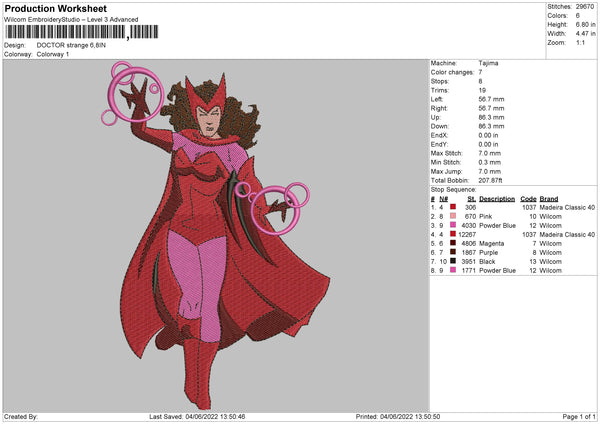Click 'Page 1 of 1' in the footer
Image resolution: width=600 pixels, height=424 pixels.
point(579,416)
